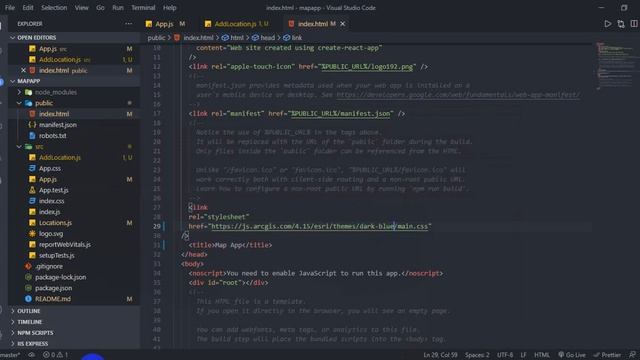
Task: Open README.md file
Action: pyautogui.click(x=53, y=299)
